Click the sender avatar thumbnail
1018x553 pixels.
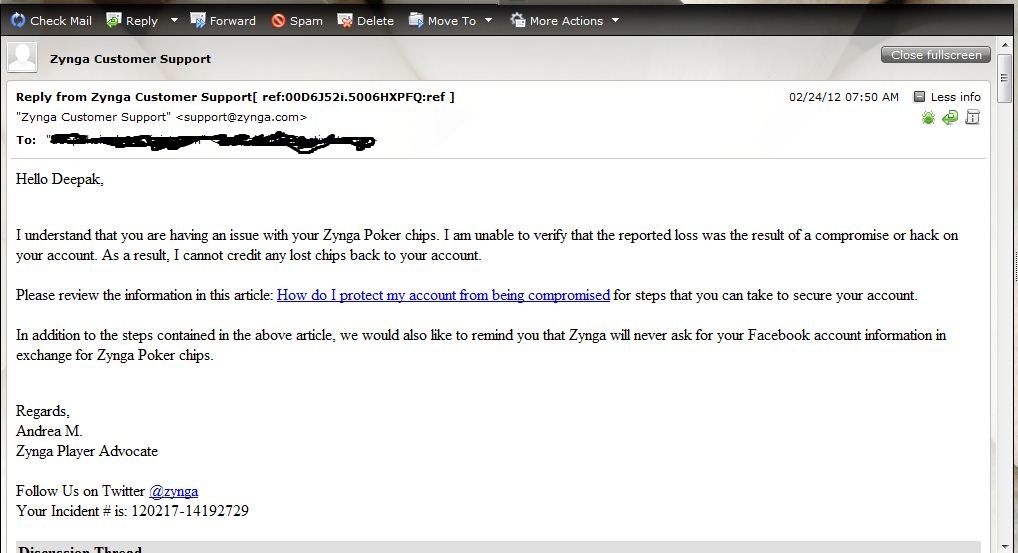[22, 57]
